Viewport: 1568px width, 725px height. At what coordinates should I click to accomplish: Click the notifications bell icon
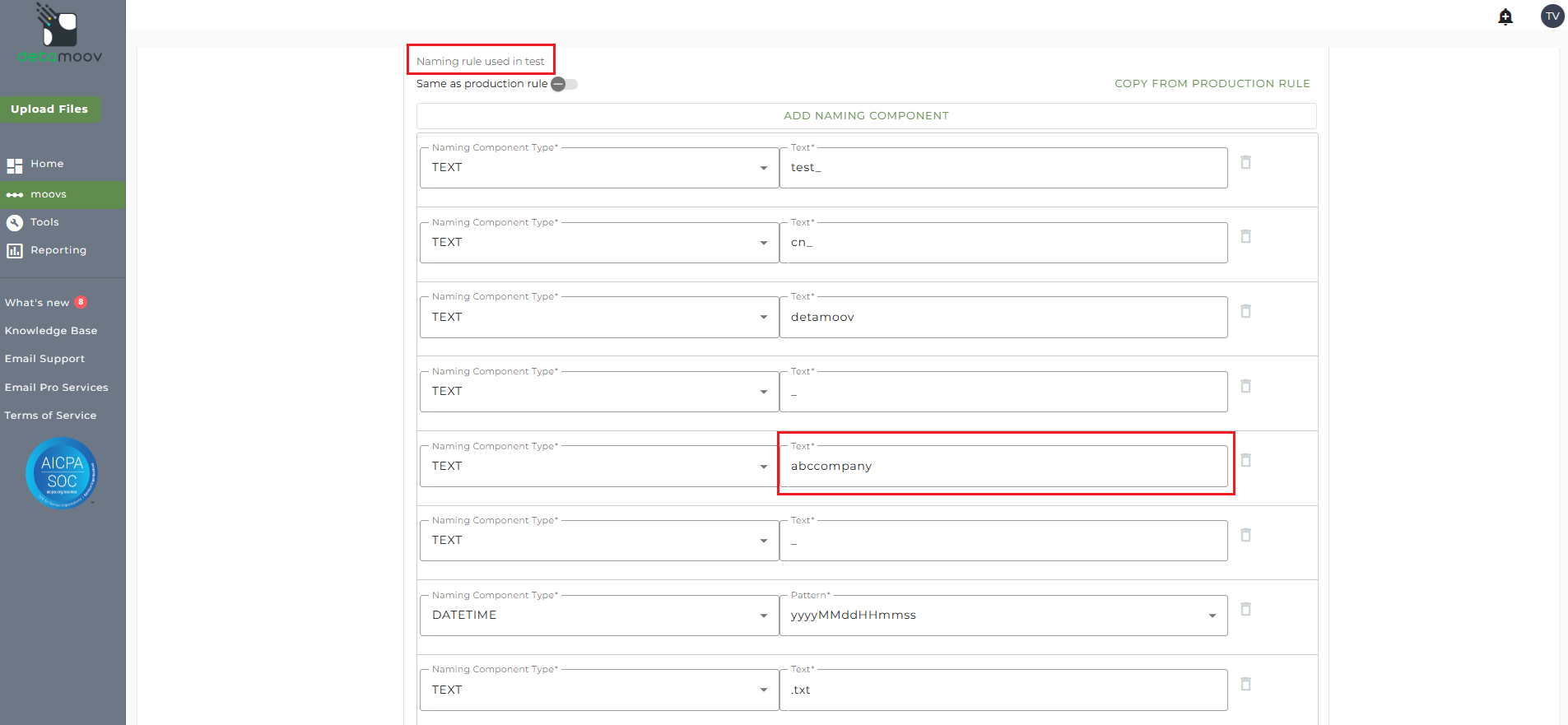(x=1505, y=16)
